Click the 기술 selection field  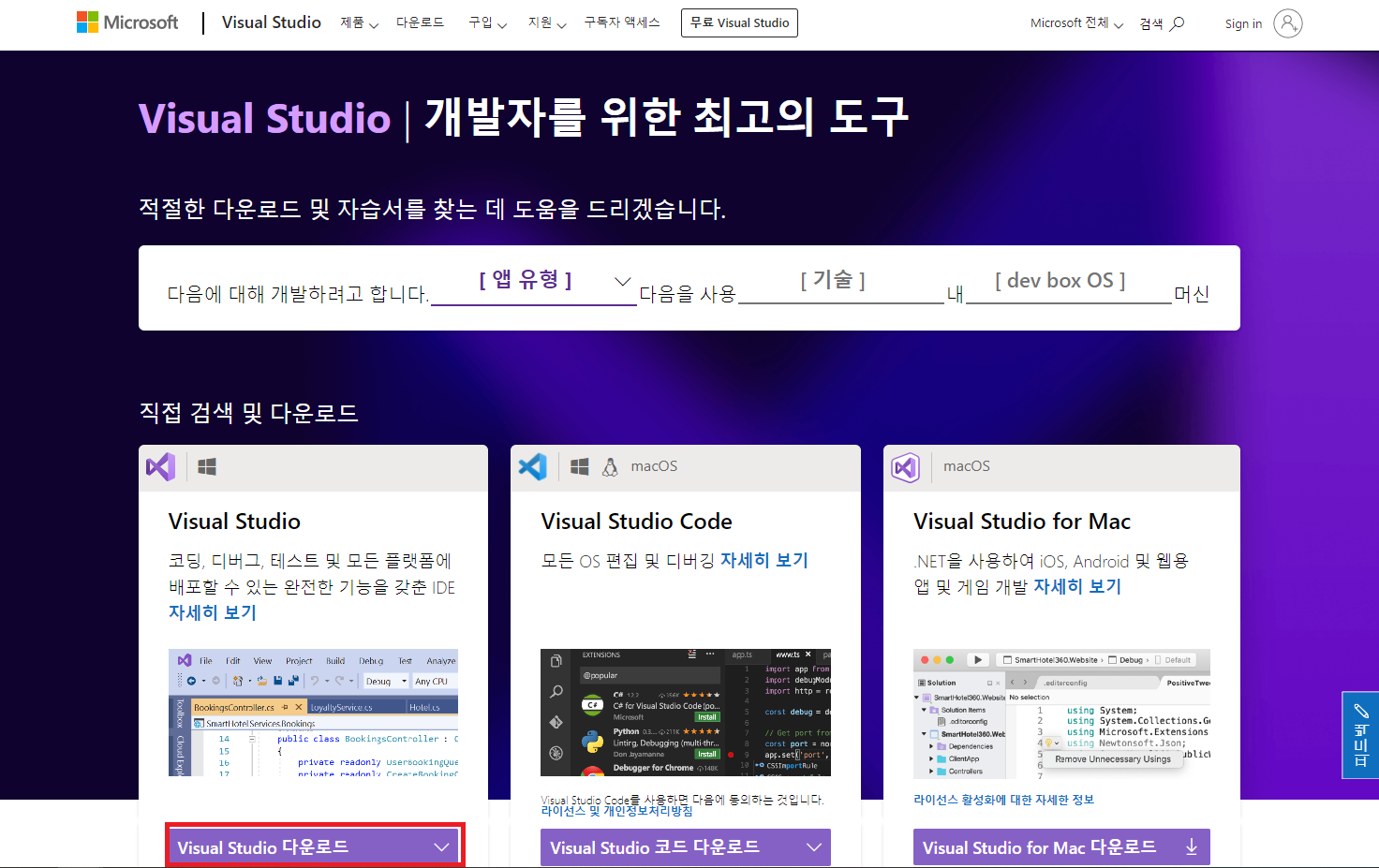coord(841,282)
